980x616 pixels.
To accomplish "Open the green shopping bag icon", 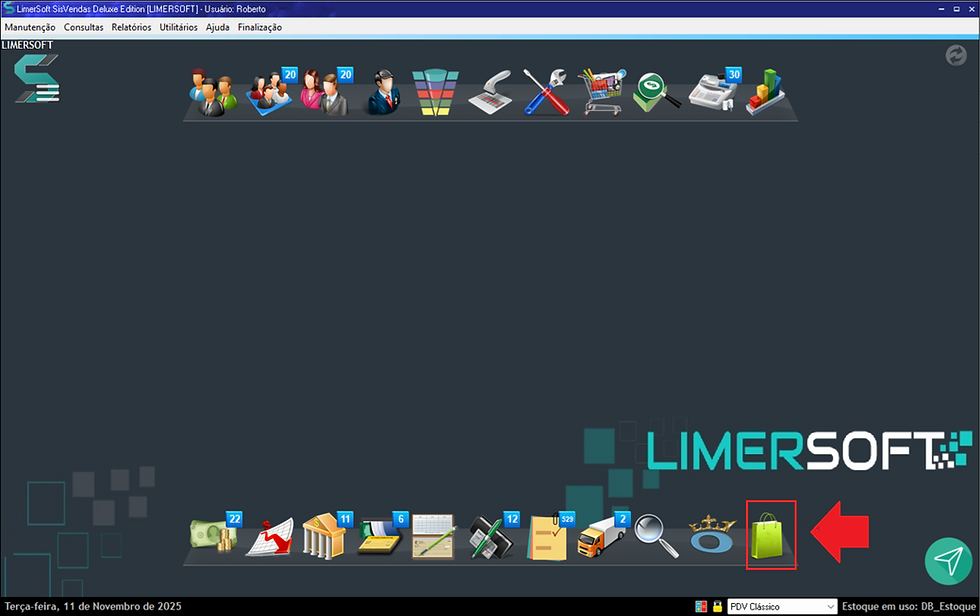I will tap(768, 535).
